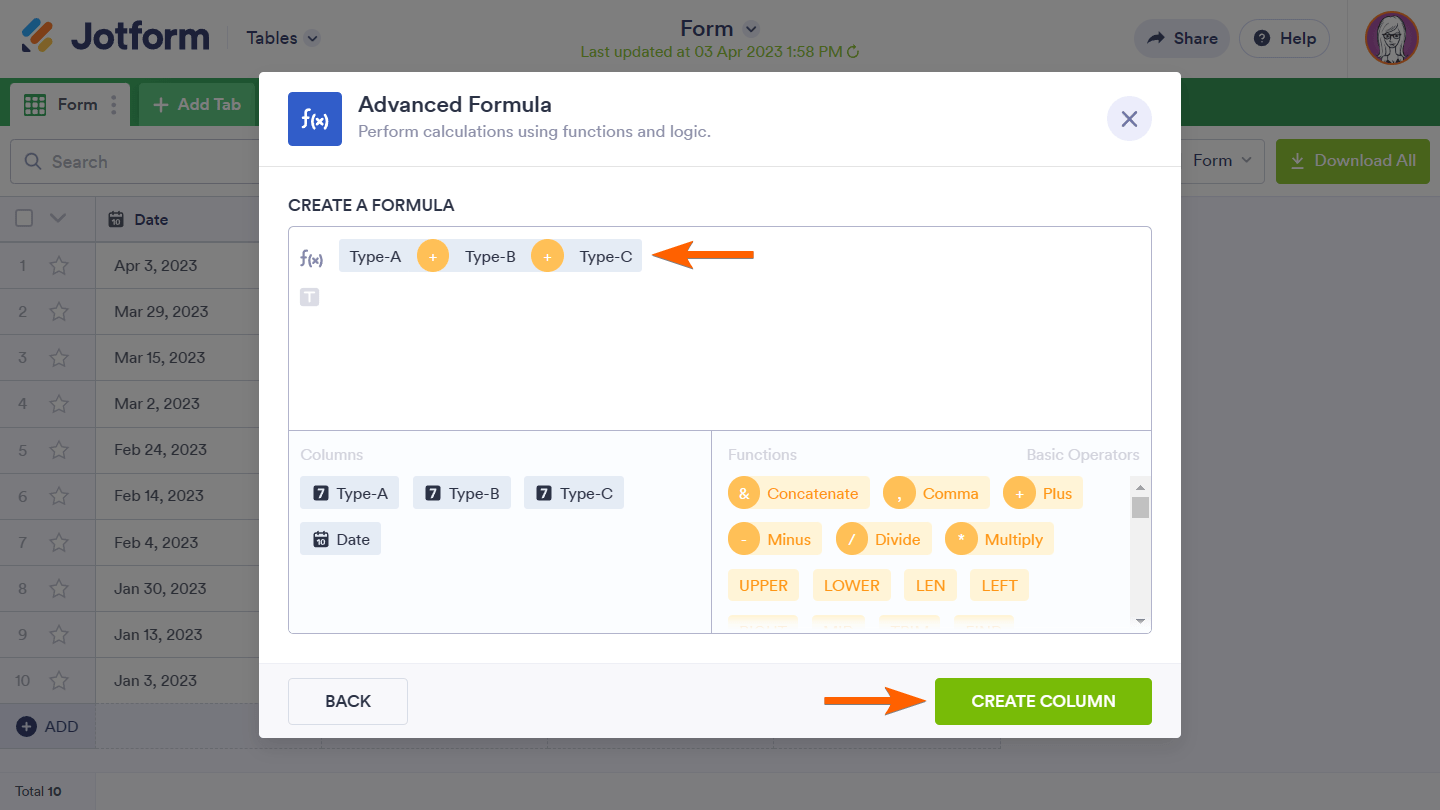The width and height of the screenshot is (1440, 810).
Task: Star the Mar 29, 2023 row
Action: (59, 312)
